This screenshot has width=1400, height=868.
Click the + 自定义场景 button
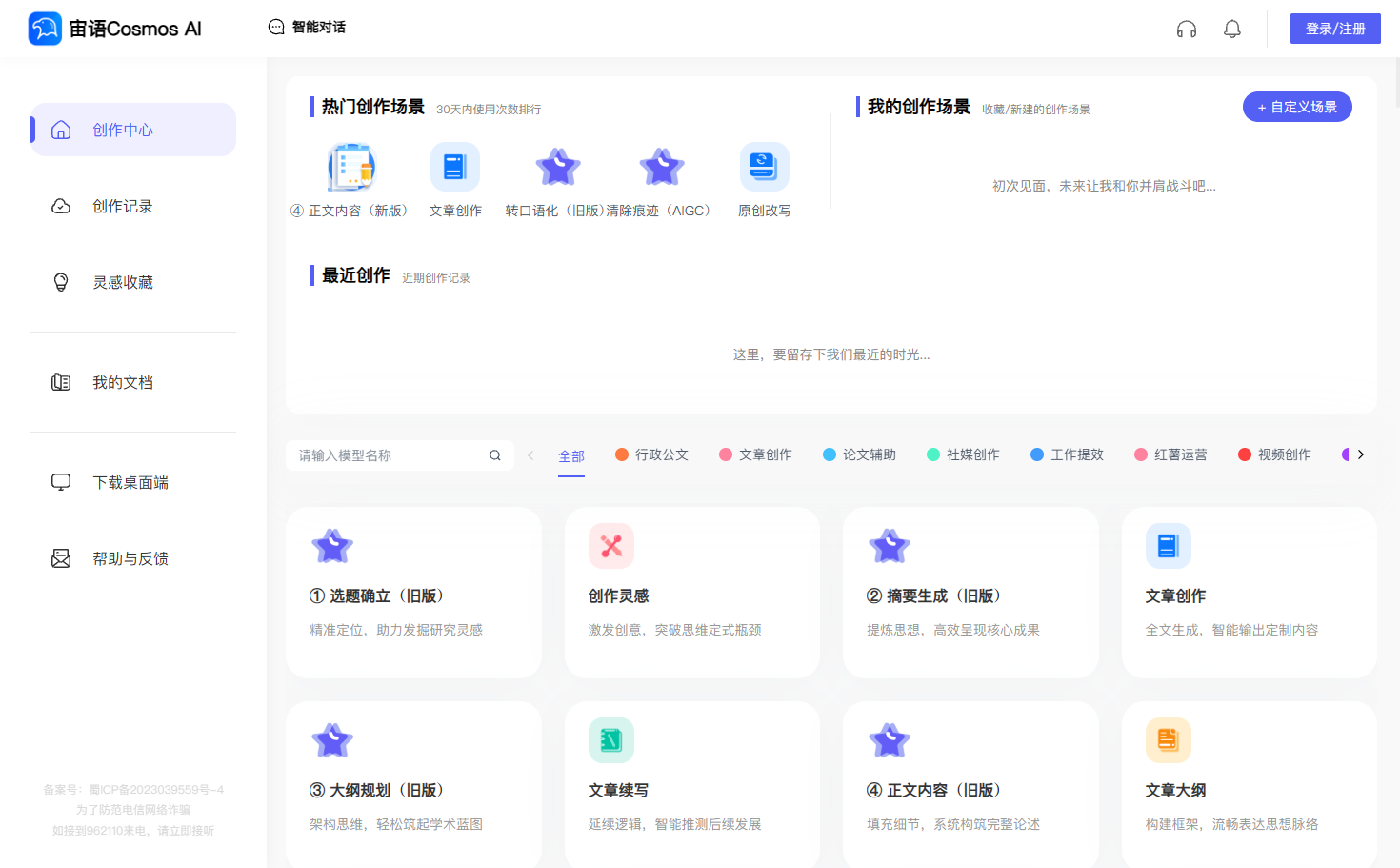(x=1297, y=107)
